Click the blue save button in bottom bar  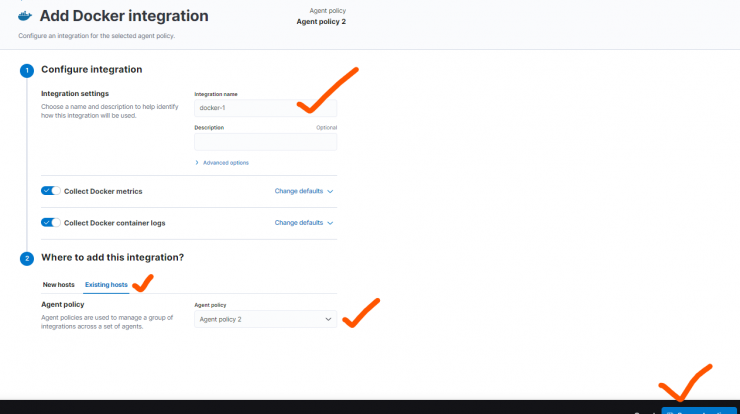699,411
